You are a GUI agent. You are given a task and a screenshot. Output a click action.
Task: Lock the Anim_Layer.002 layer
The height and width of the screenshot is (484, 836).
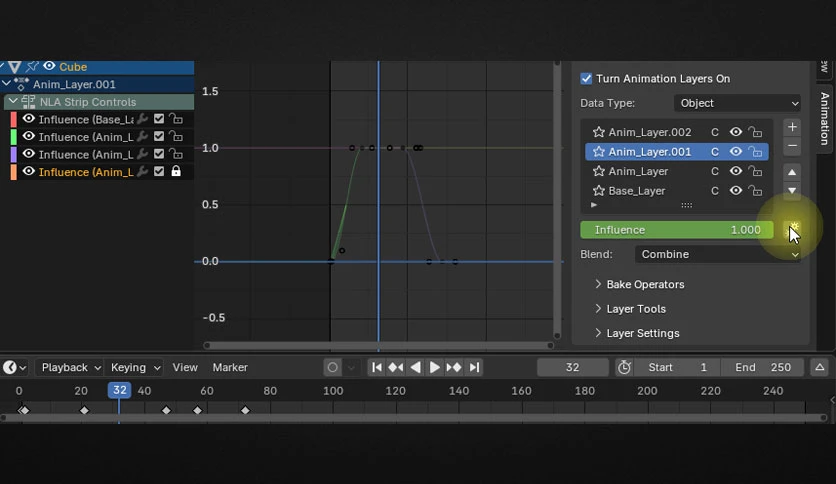755,132
